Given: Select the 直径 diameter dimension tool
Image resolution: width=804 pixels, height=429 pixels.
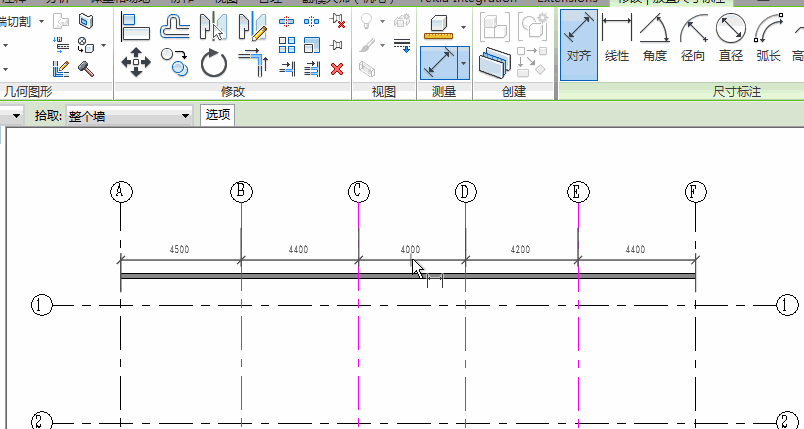Looking at the screenshot, I should (731, 42).
